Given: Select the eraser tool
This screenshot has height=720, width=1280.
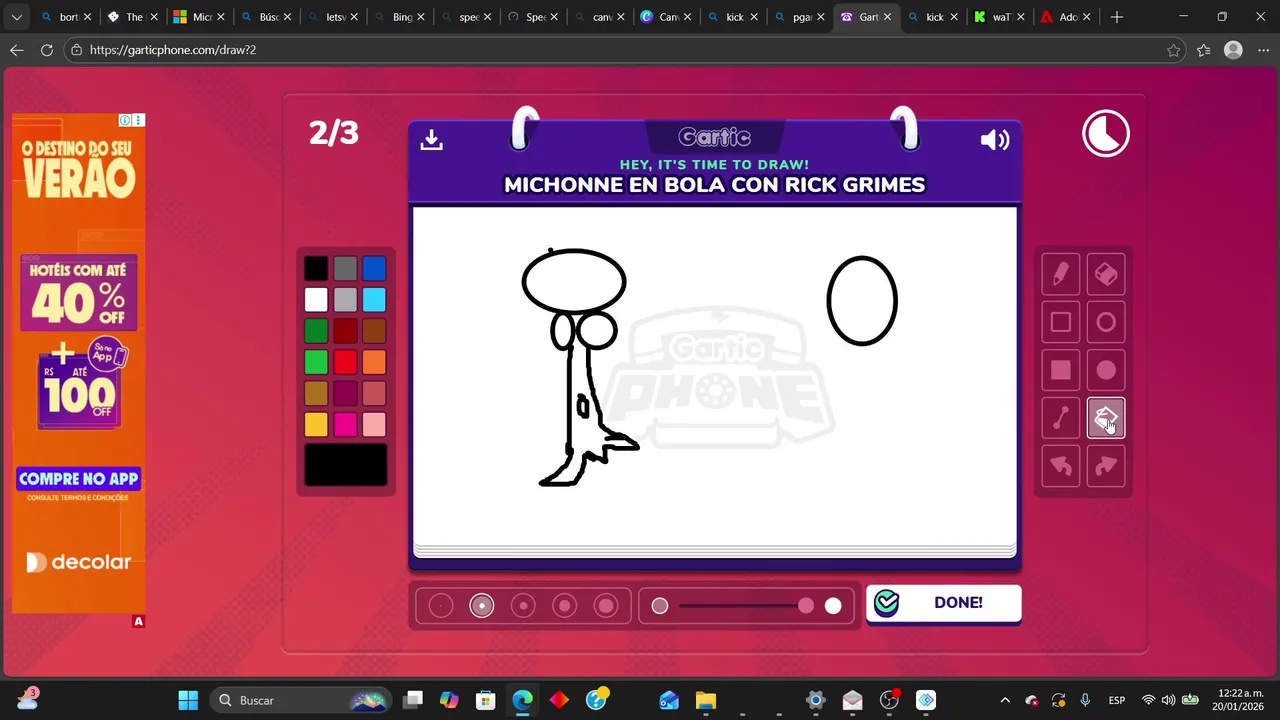Looking at the screenshot, I should coord(1106,274).
